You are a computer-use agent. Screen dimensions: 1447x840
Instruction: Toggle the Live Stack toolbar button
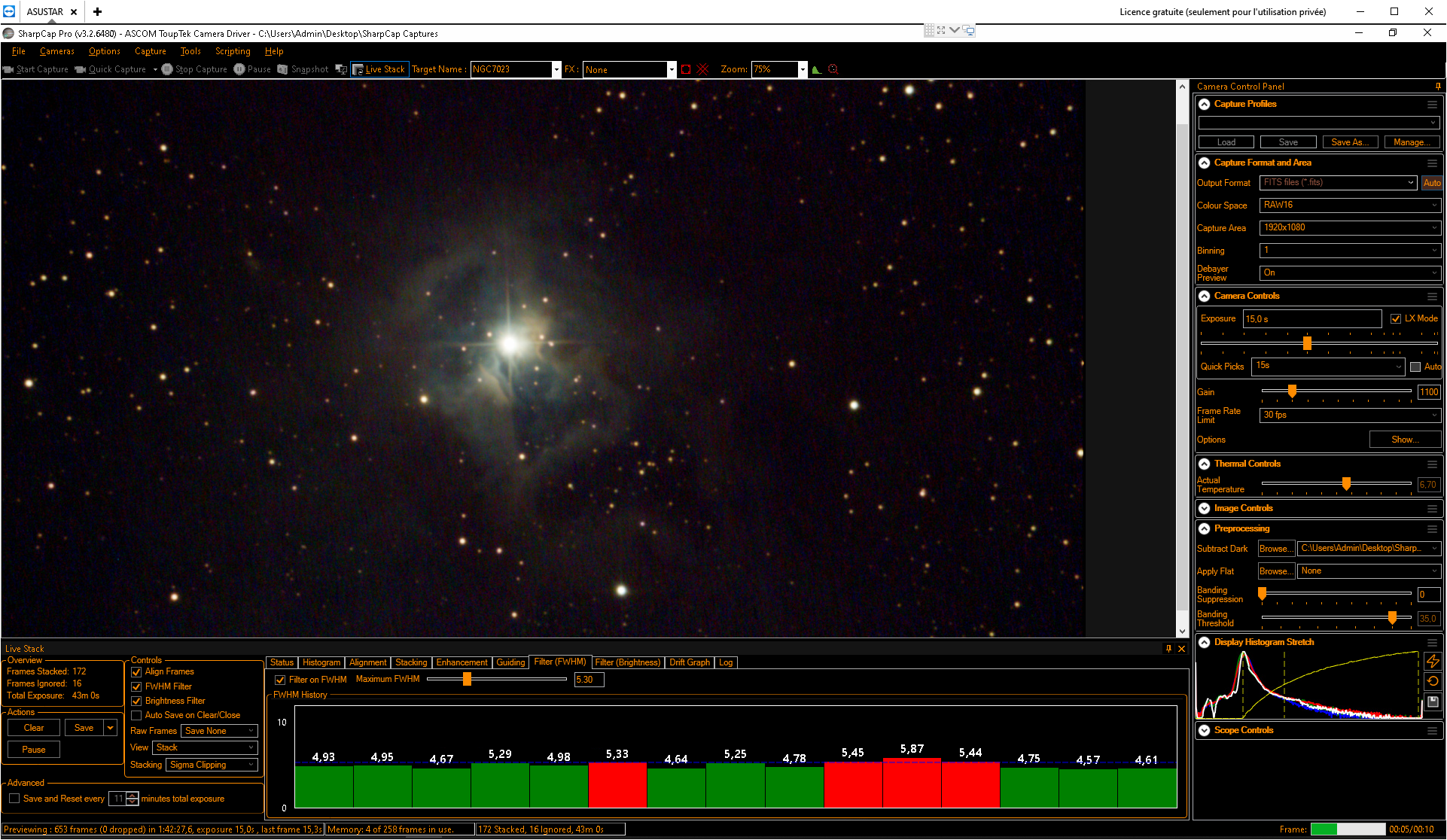379,69
